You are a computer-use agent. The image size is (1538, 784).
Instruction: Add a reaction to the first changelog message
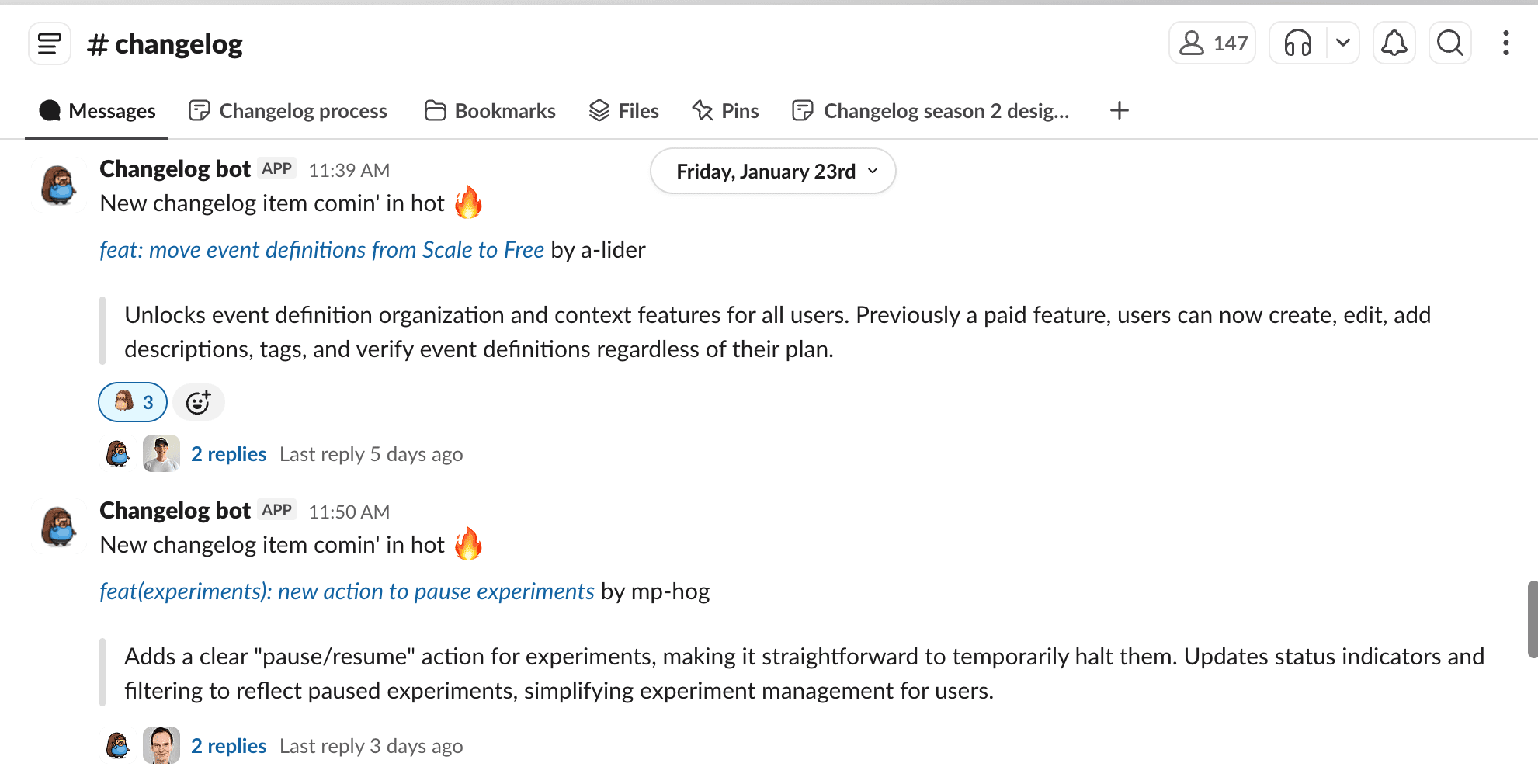(x=198, y=402)
